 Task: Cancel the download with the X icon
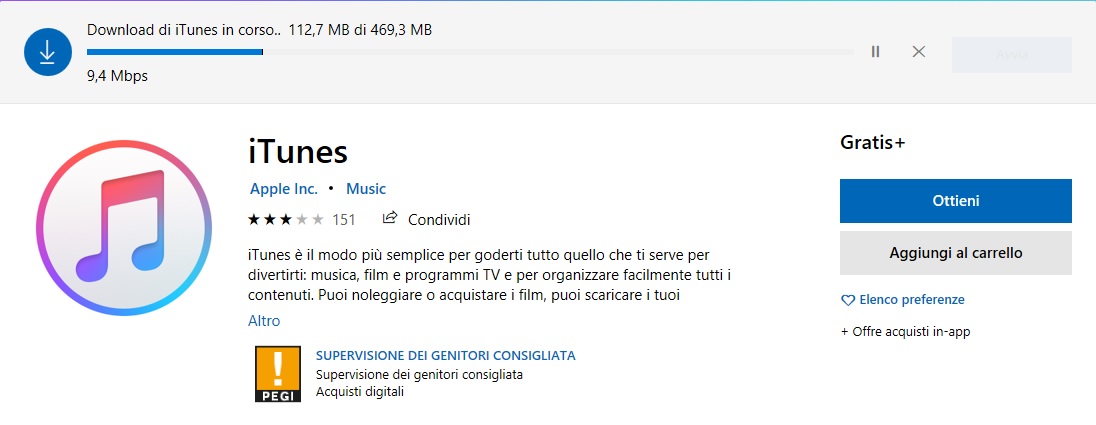[919, 52]
